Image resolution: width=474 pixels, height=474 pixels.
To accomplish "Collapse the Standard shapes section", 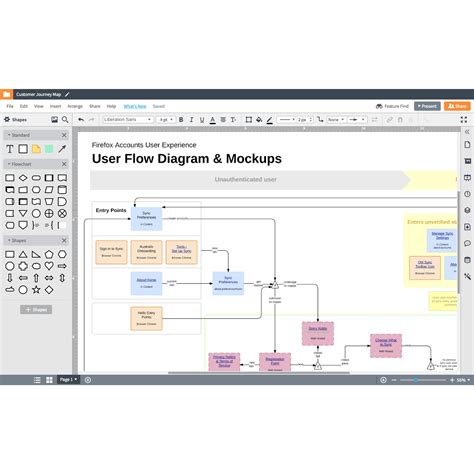I will click(9, 135).
